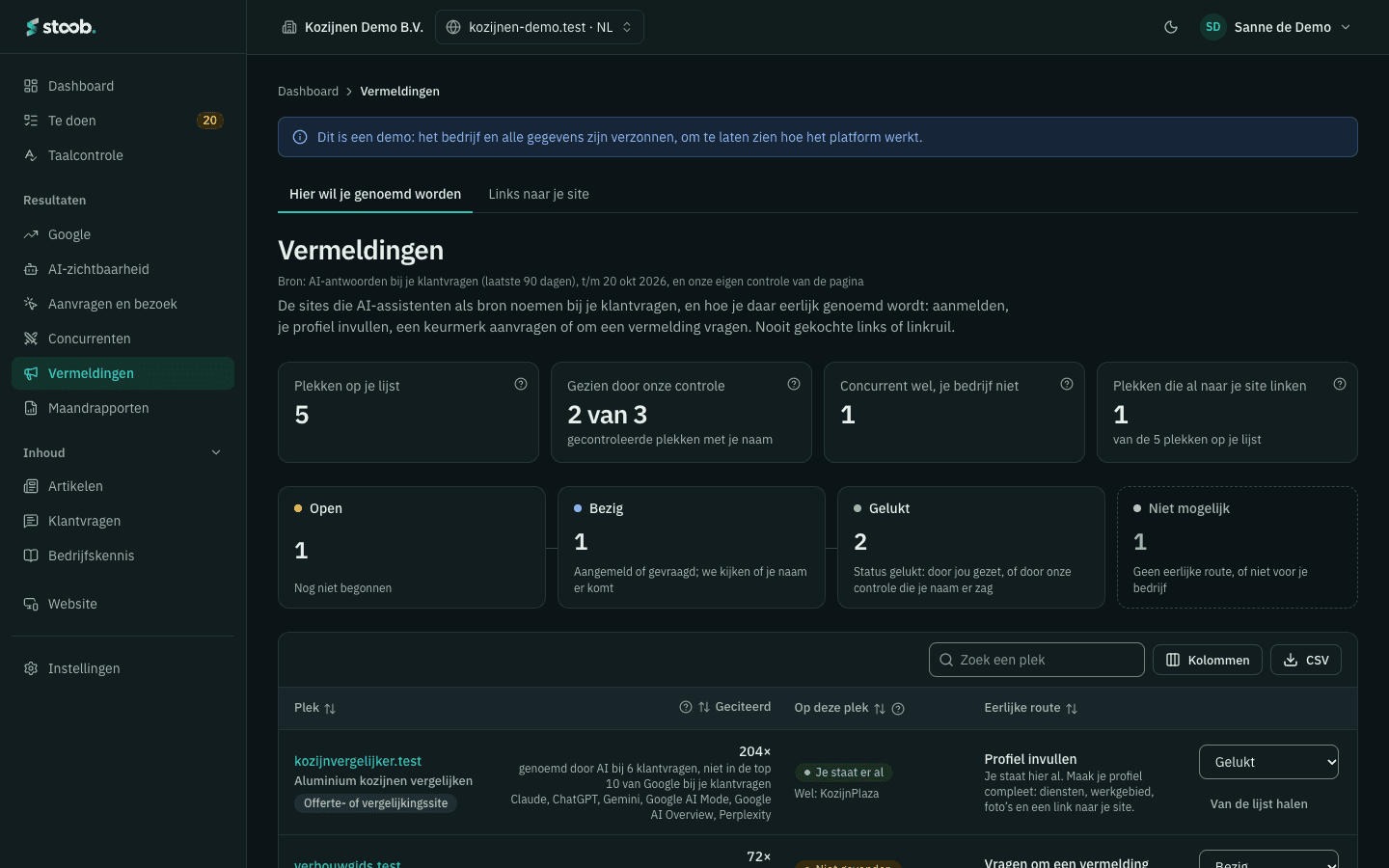Screen dimensions: 1389x868
Task: Go to Taalcontrole page
Action: coord(123,155)
